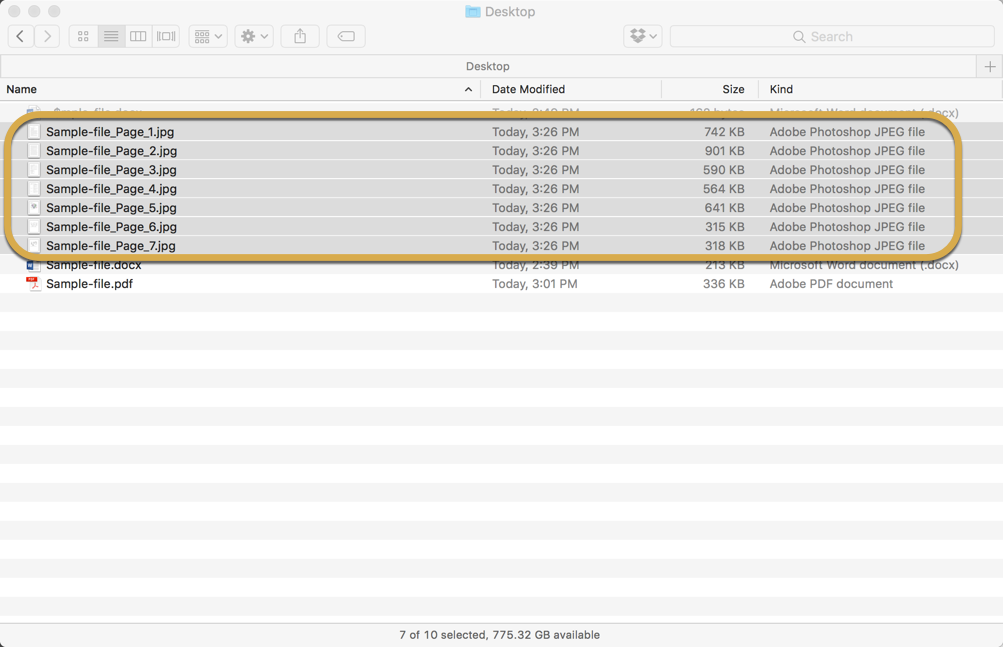Open the Action gear menu
The height and width of the screenshot is (647, 1003).
254,36
